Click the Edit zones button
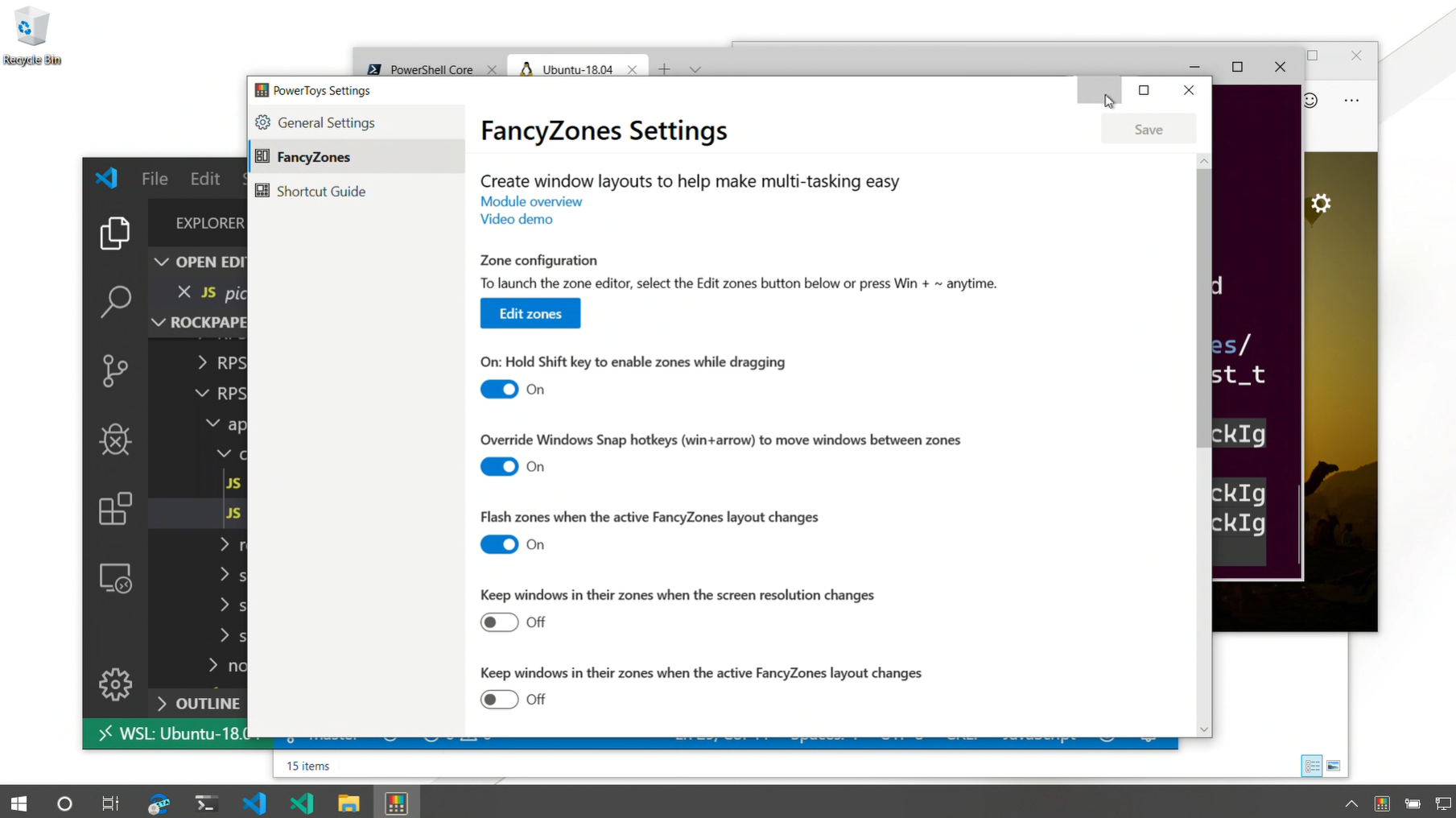The width and height of the screenshot is (1456, 818). click(530, 314)
